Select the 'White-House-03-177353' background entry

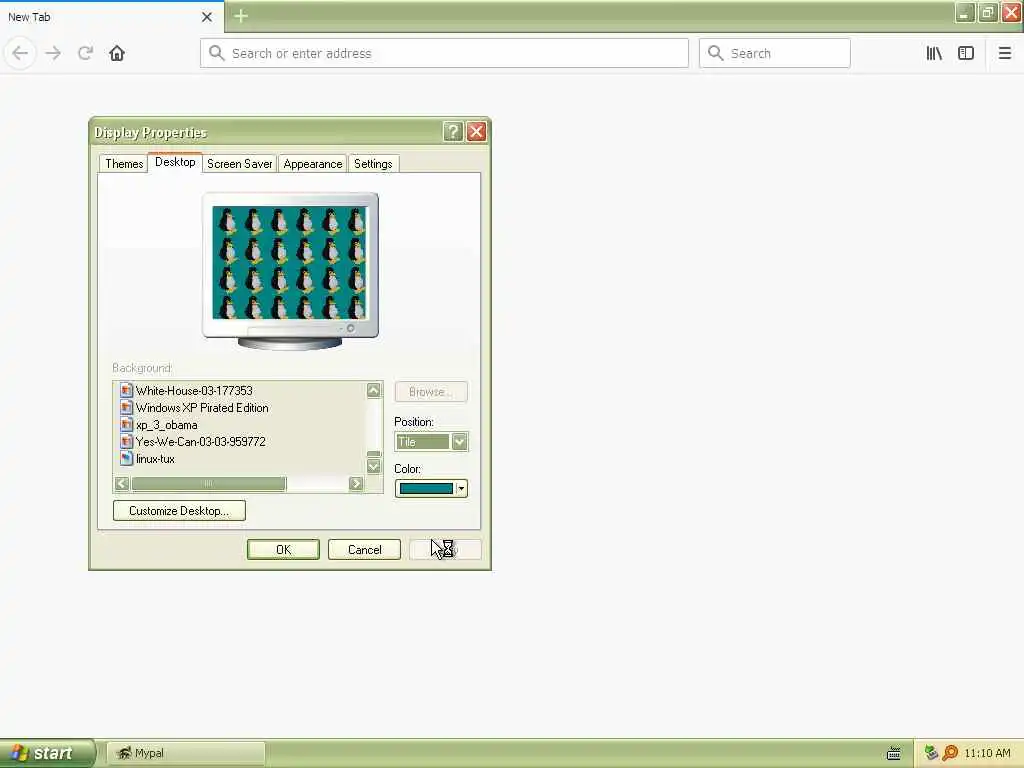coord(194,391)
